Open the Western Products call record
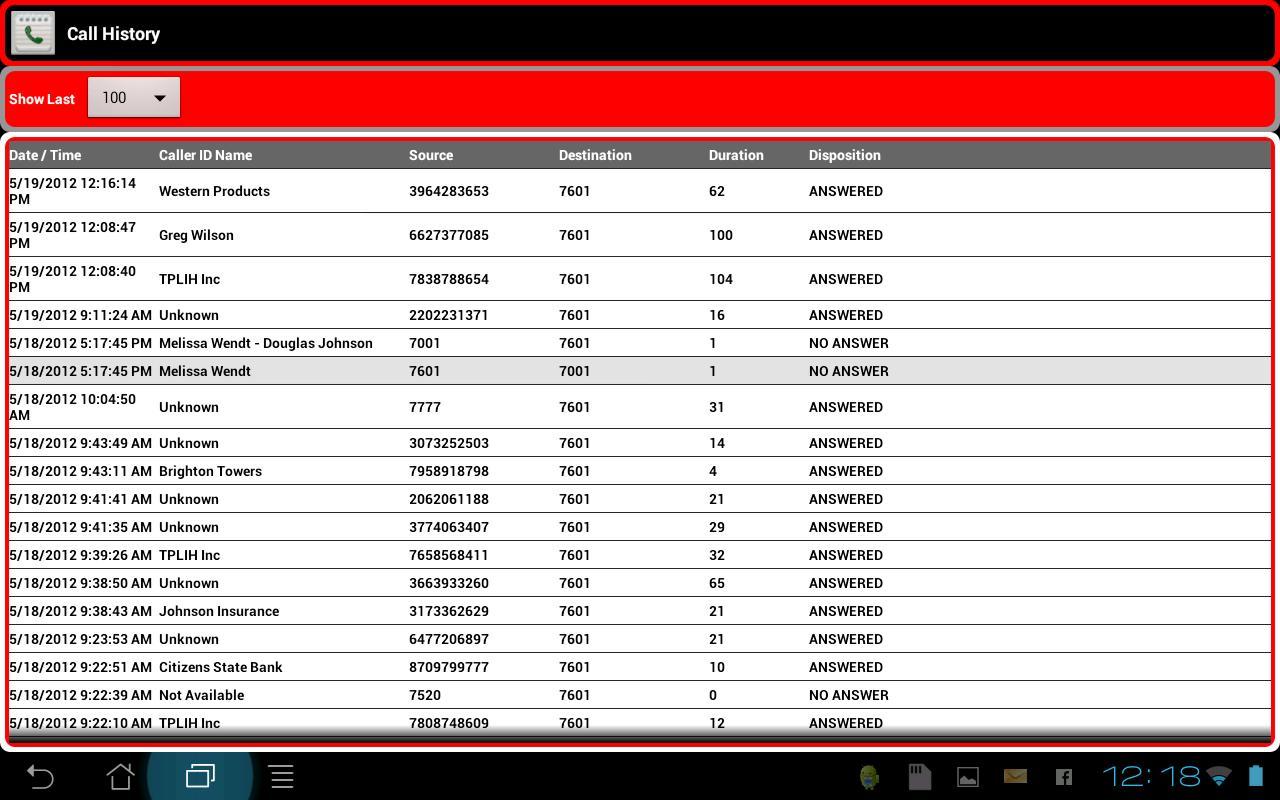 [x=400, y=191]
